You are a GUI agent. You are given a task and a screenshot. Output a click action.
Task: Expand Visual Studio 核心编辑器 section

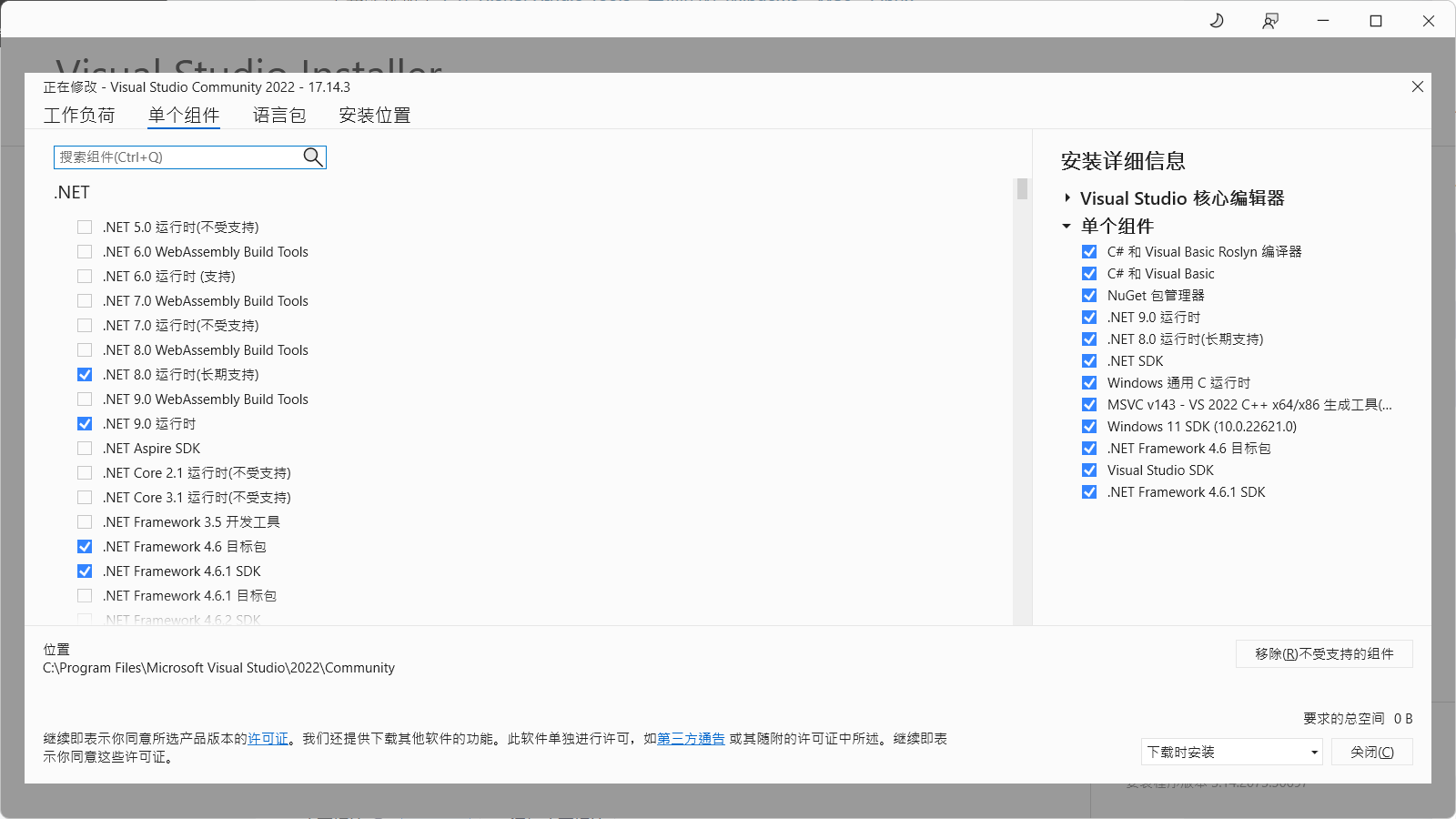[x=1067, y=197]
